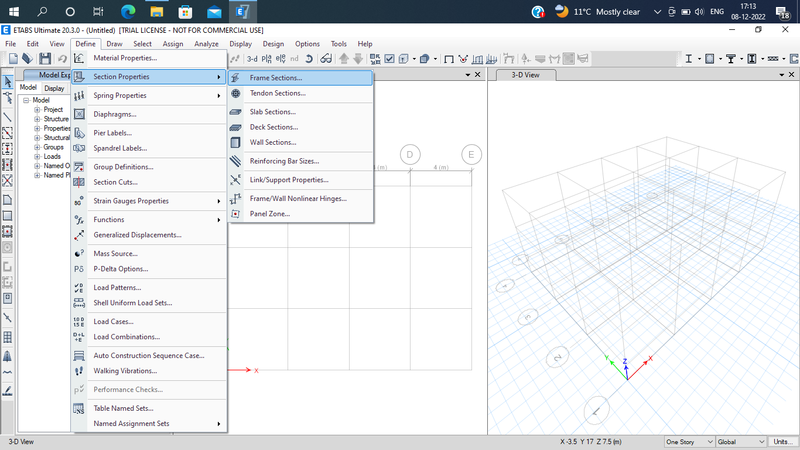This screenshot has height=450, width=800.
Task: Click grid bubble D in plan view
Action: pyautogui.click(x=410, y=155)
